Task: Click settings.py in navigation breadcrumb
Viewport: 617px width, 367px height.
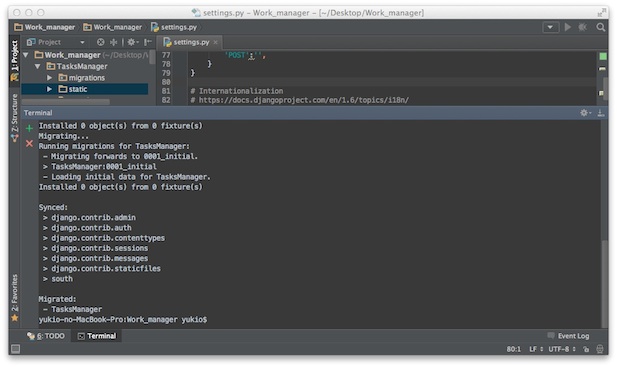Action: click(174, 27)
